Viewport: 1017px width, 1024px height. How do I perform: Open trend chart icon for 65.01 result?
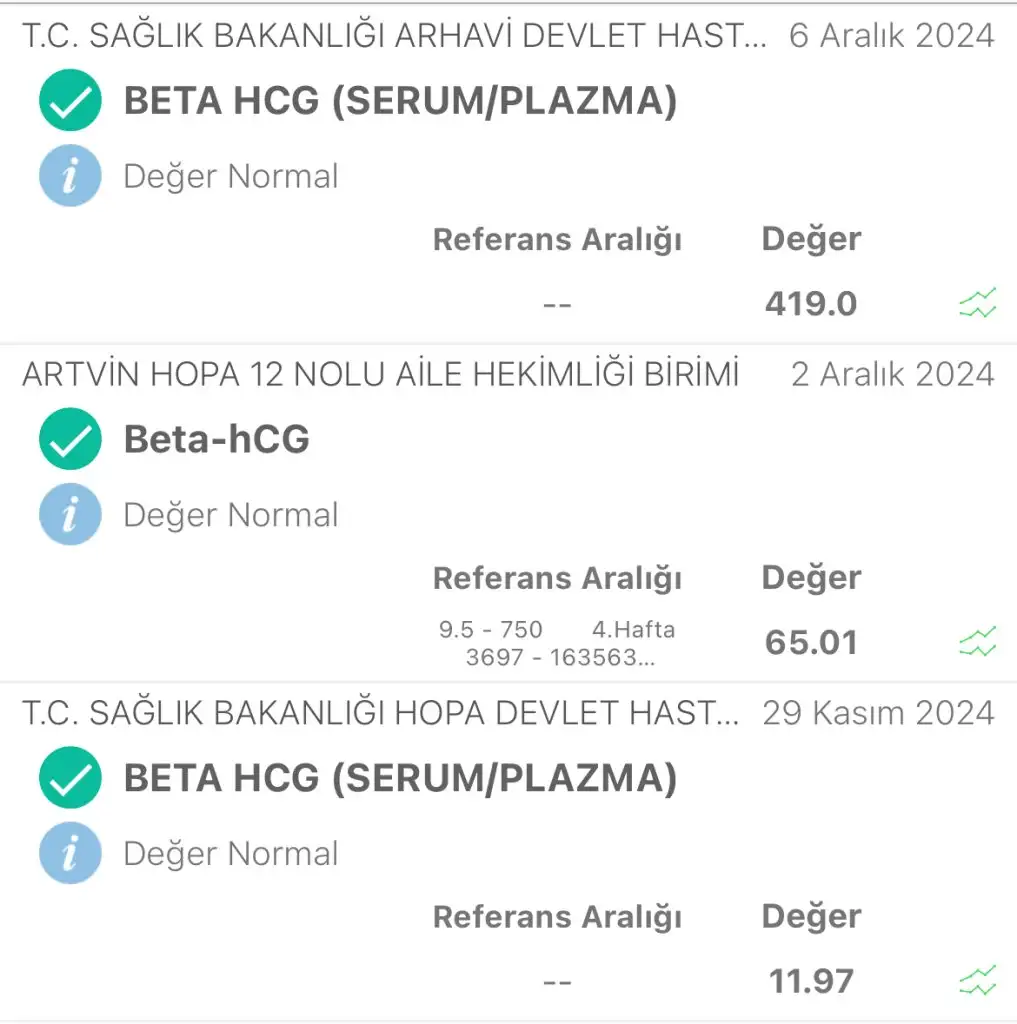[977, 641]
